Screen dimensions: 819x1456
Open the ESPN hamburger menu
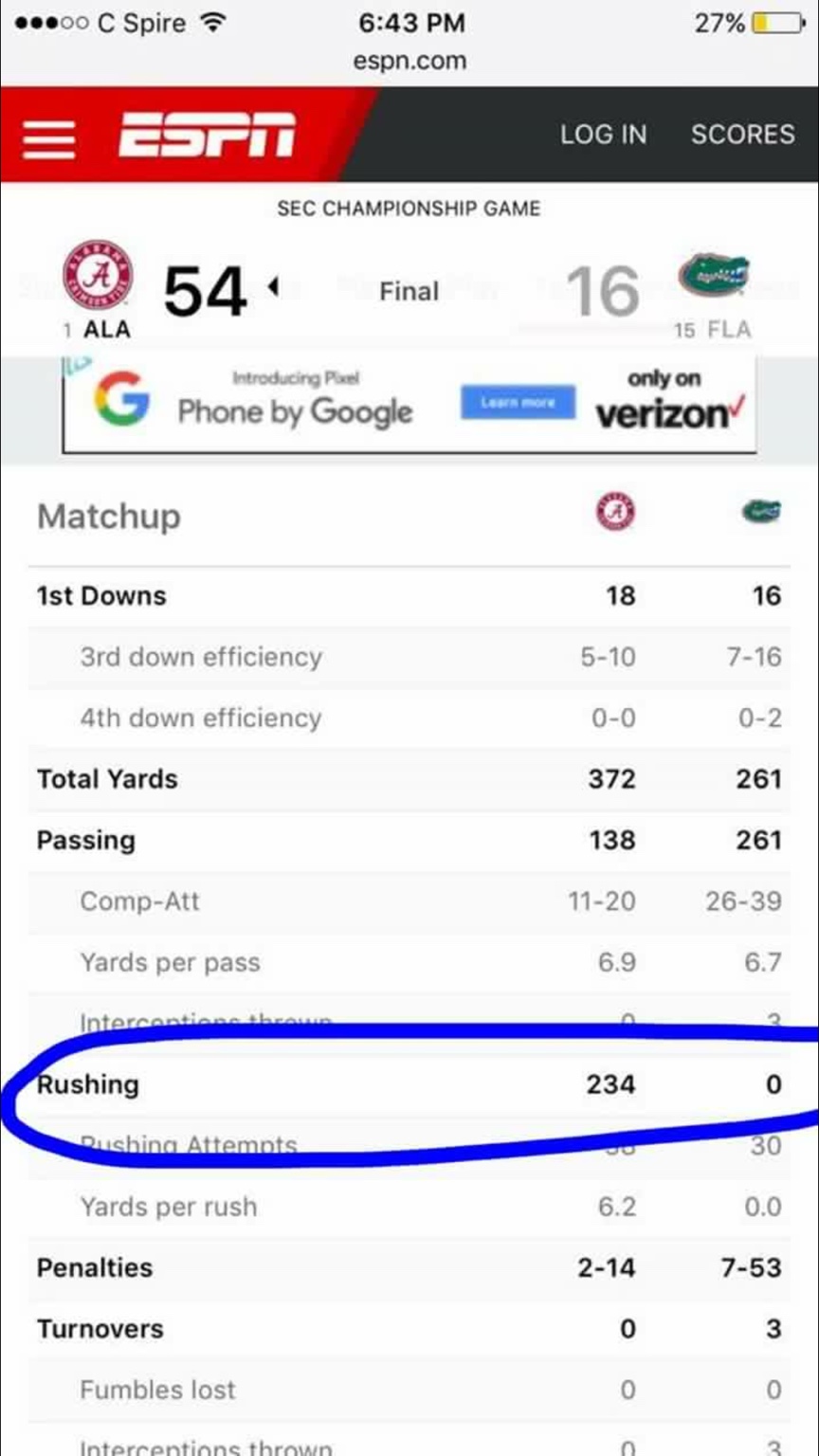(48, 136)
